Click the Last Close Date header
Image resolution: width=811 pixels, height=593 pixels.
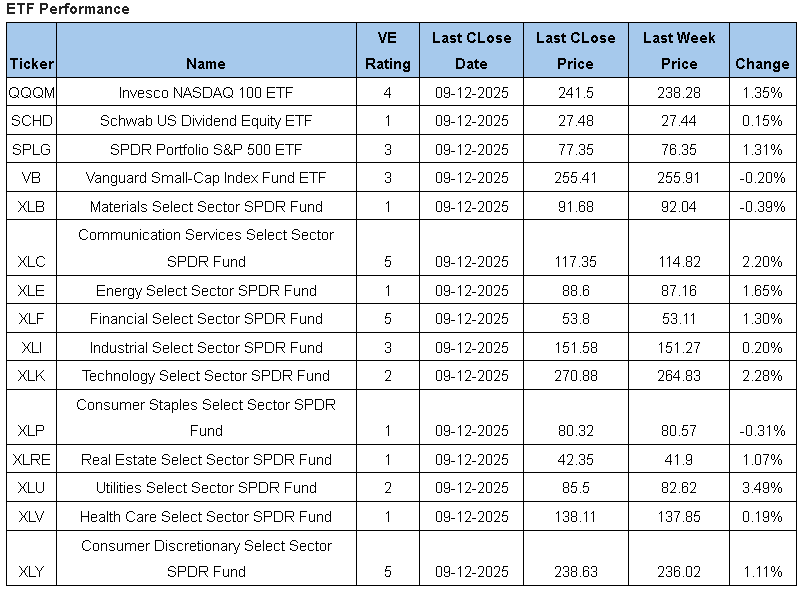click(471, 51)
